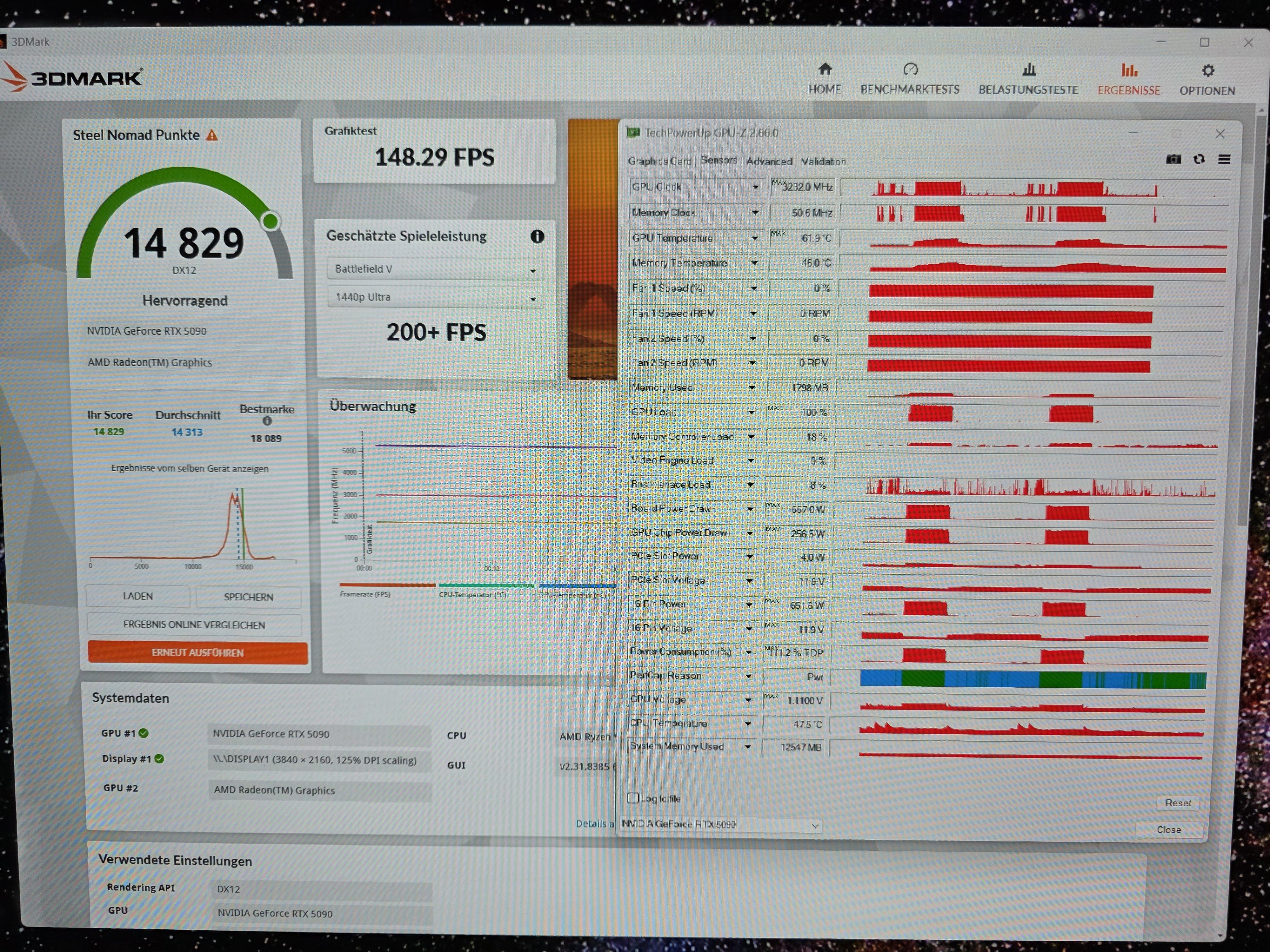Switch to the Graphics Card tab
The image size is (1270, 952).
pyautogui.click(x=660, y=161)
